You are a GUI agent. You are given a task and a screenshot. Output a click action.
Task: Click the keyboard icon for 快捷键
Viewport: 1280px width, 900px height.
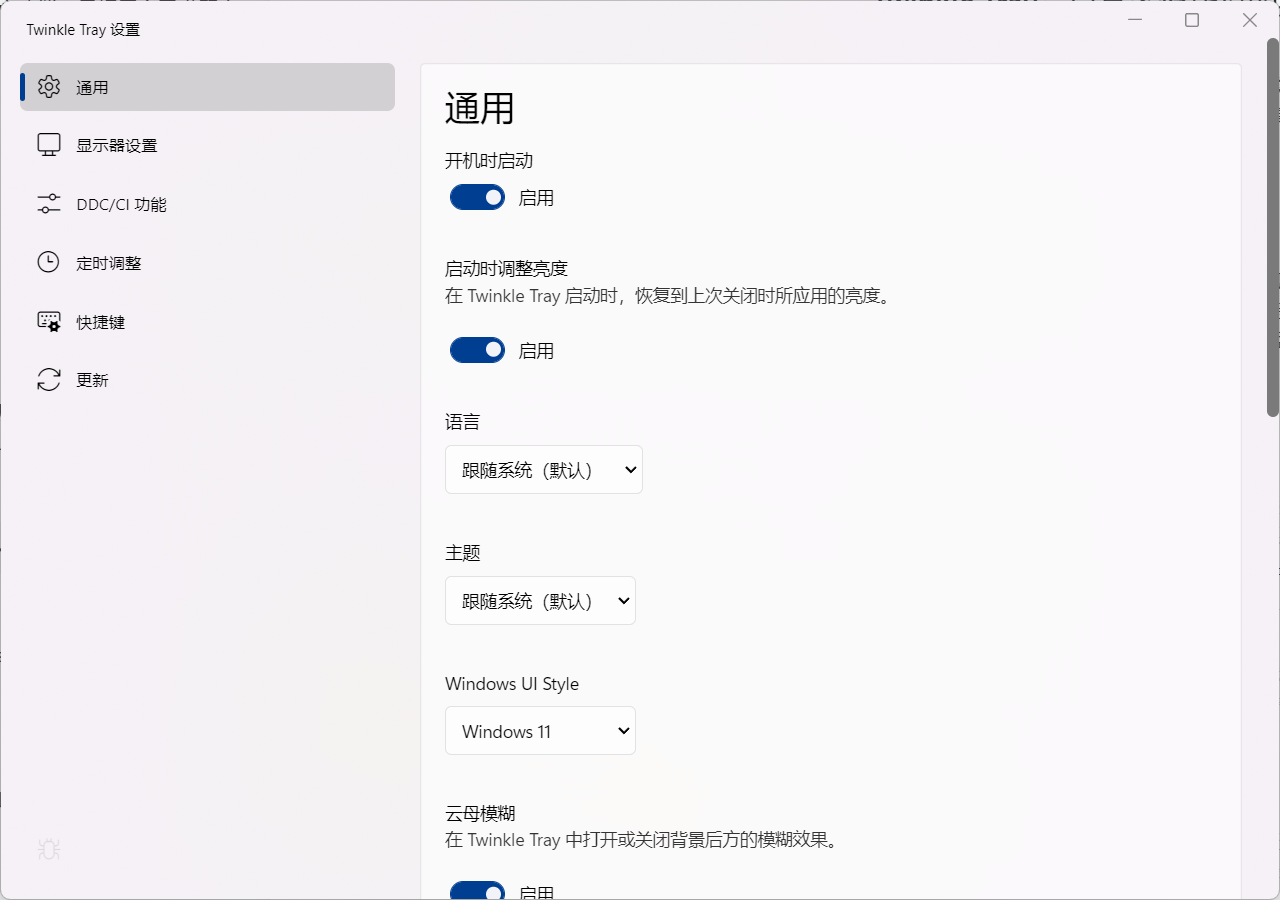tap(49, 321)
